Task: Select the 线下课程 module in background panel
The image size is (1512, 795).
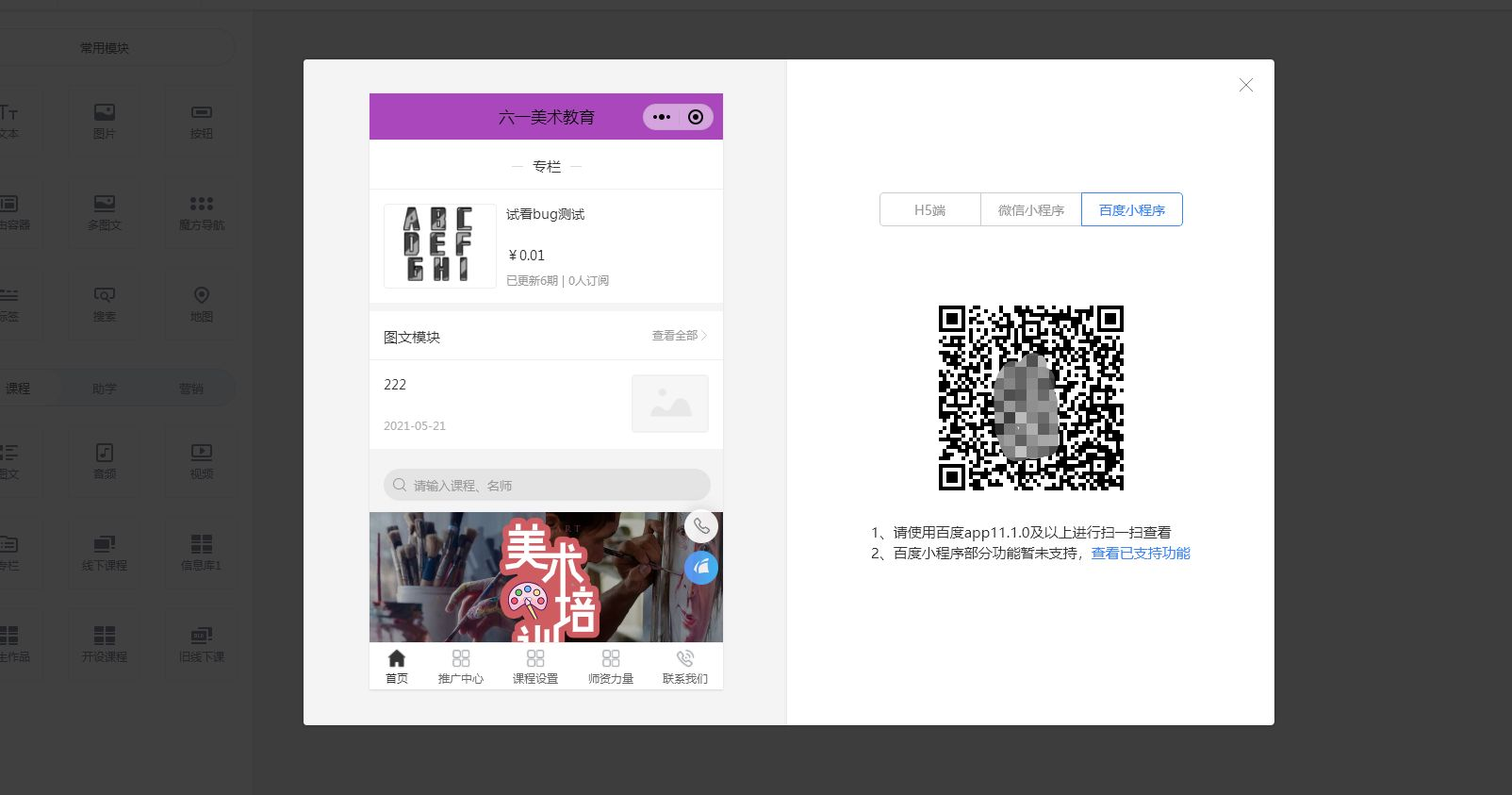Action: 105,554
